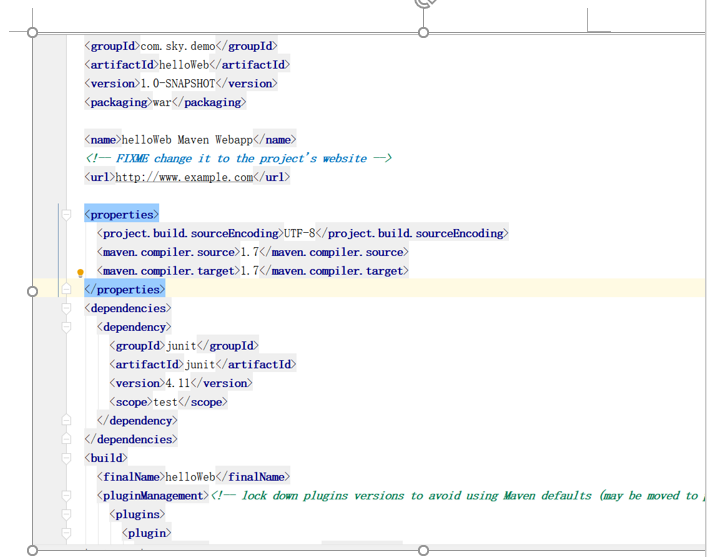This screenshot has height=557, width=707.
Task: Select the top-middle image resize handle
Action: tap(423, 32)
